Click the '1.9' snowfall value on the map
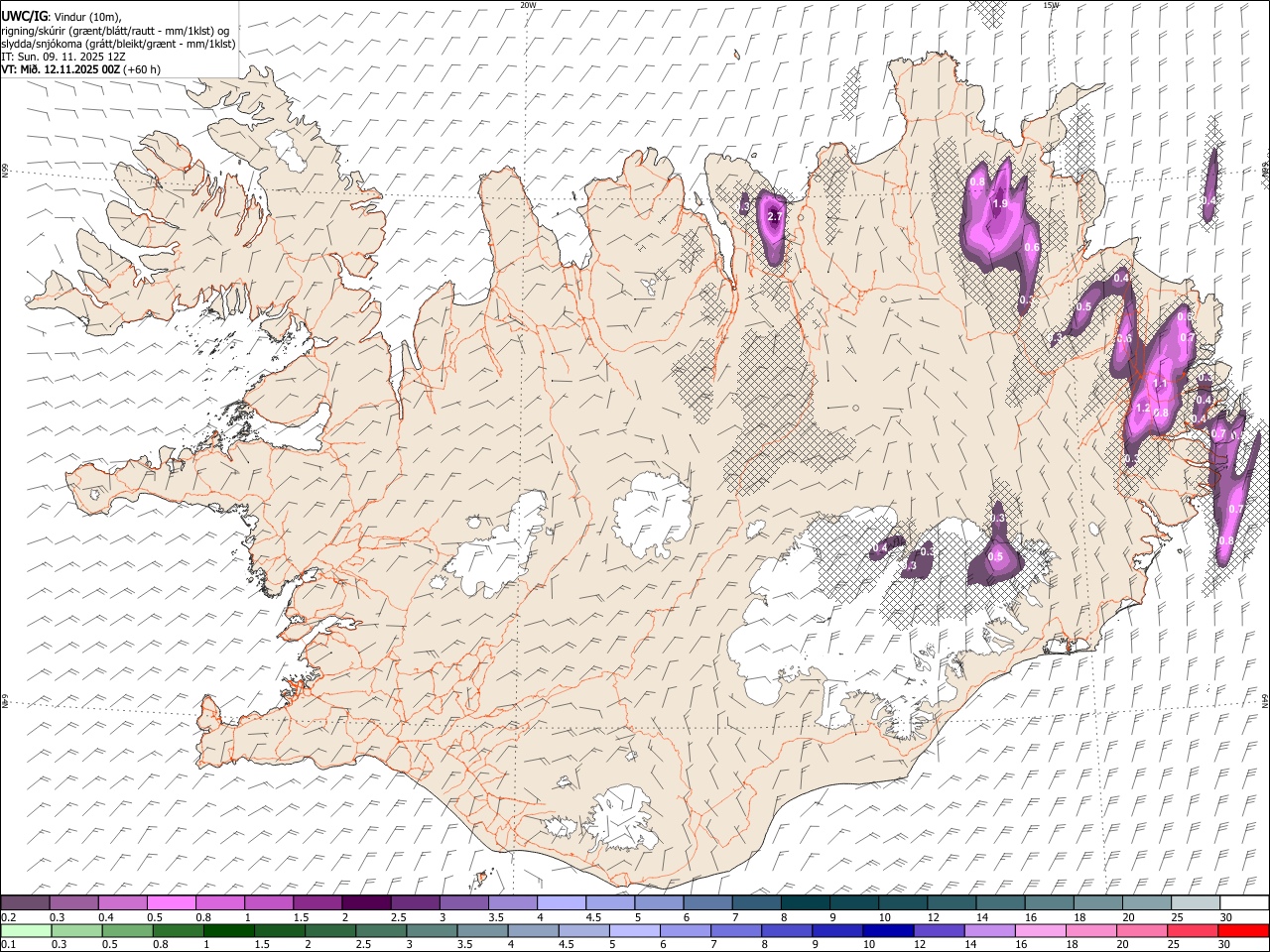This screenshot has height=952, width=1270. click(x=1000, y=203)
